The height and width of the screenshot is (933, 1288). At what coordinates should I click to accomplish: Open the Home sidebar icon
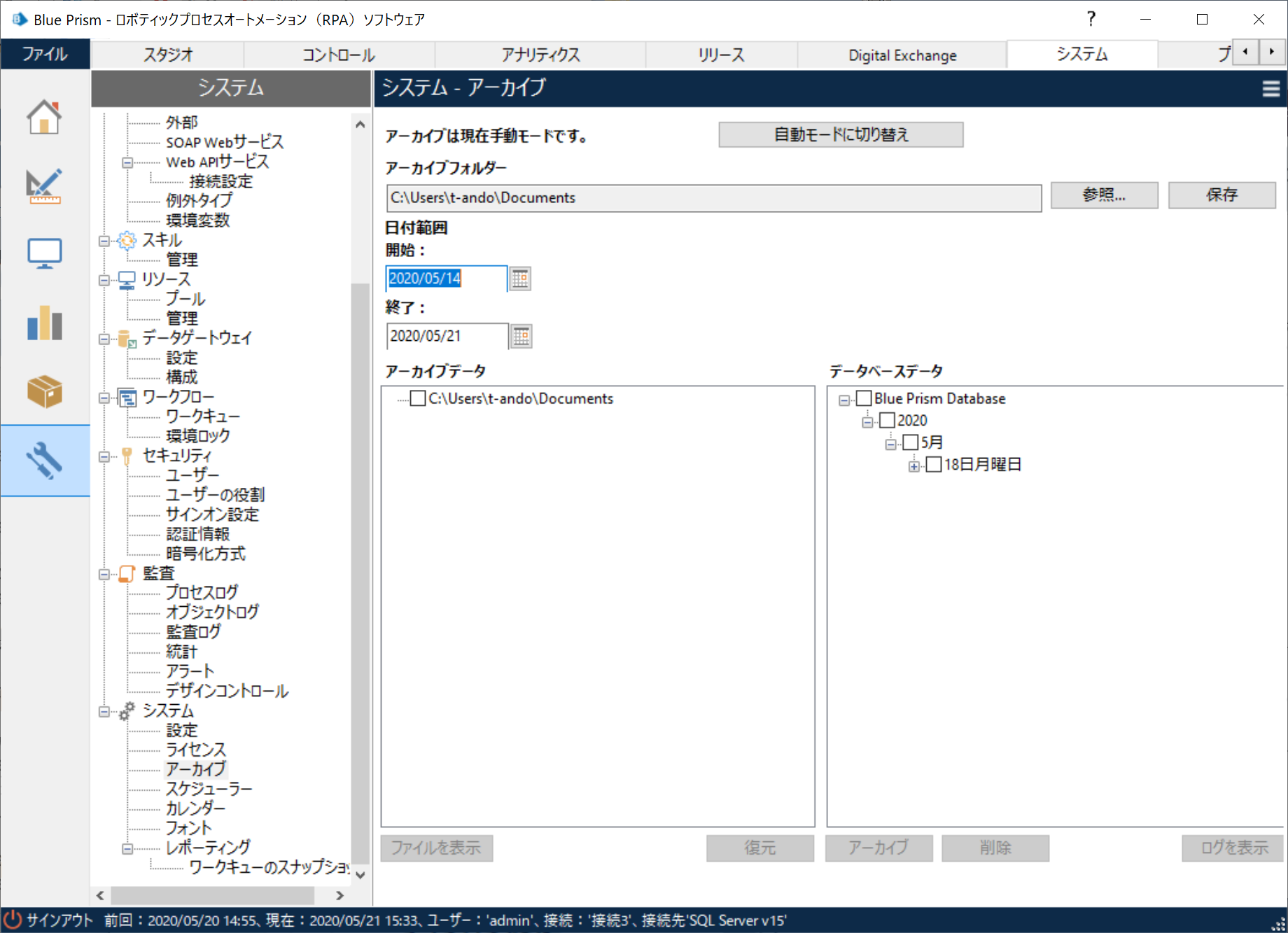click(44, 116)
